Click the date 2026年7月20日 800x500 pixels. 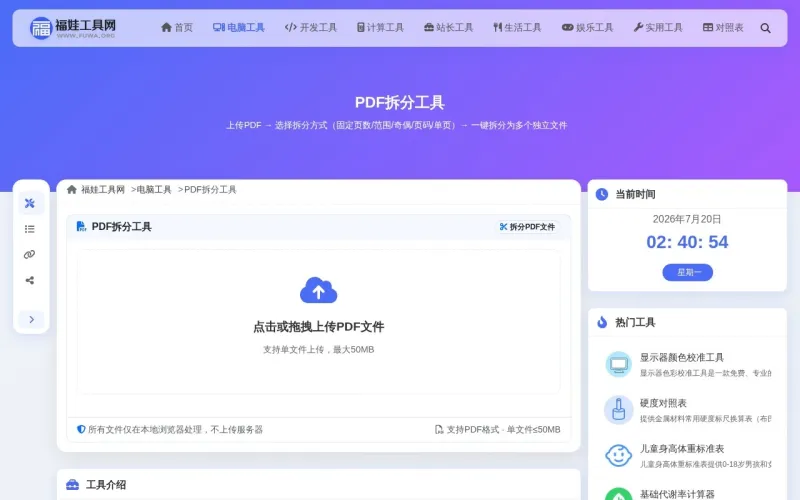tap(687, 219)
